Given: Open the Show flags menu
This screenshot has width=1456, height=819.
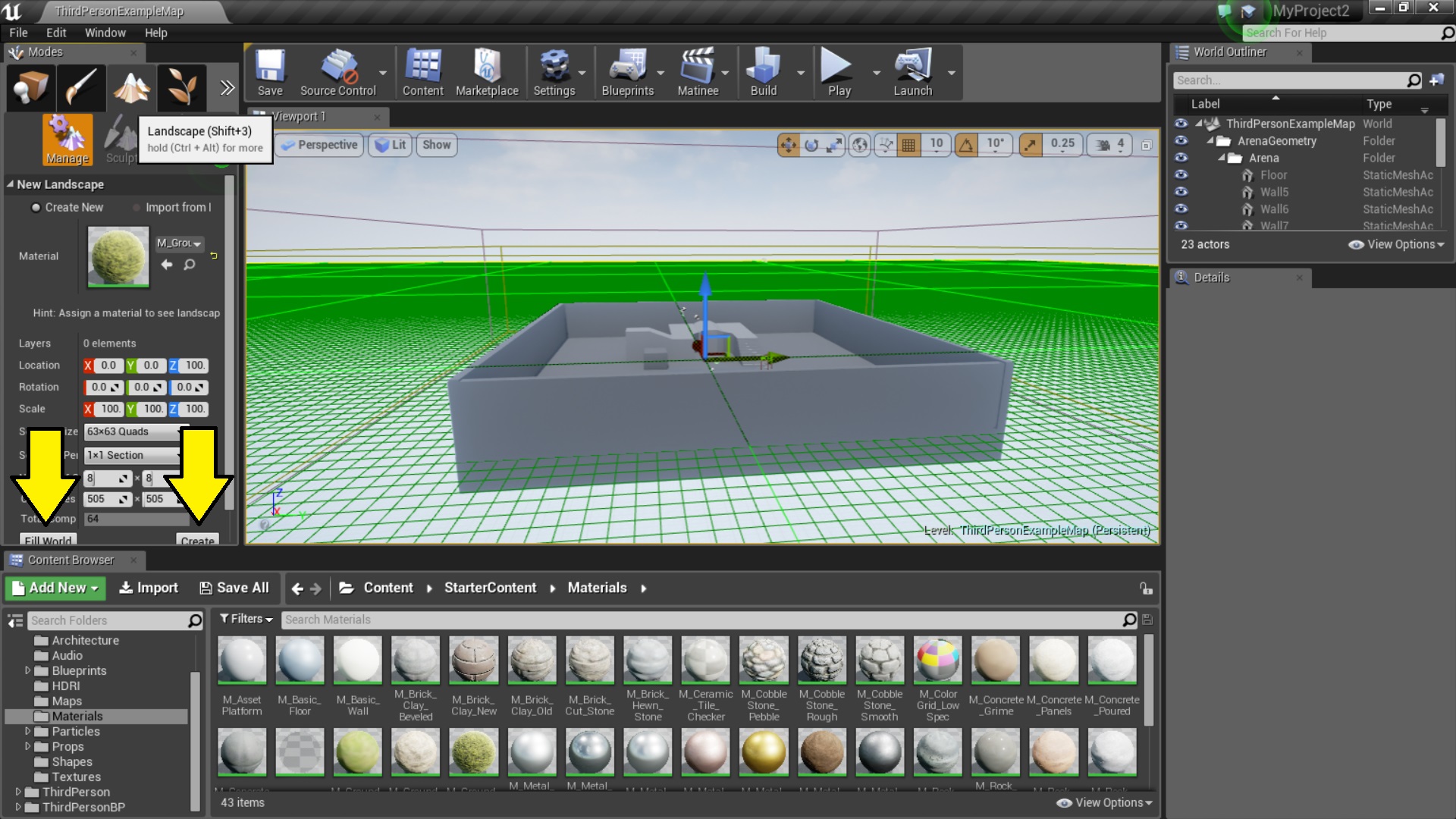Looking at the screenshot, I should (x=436, y=145).
